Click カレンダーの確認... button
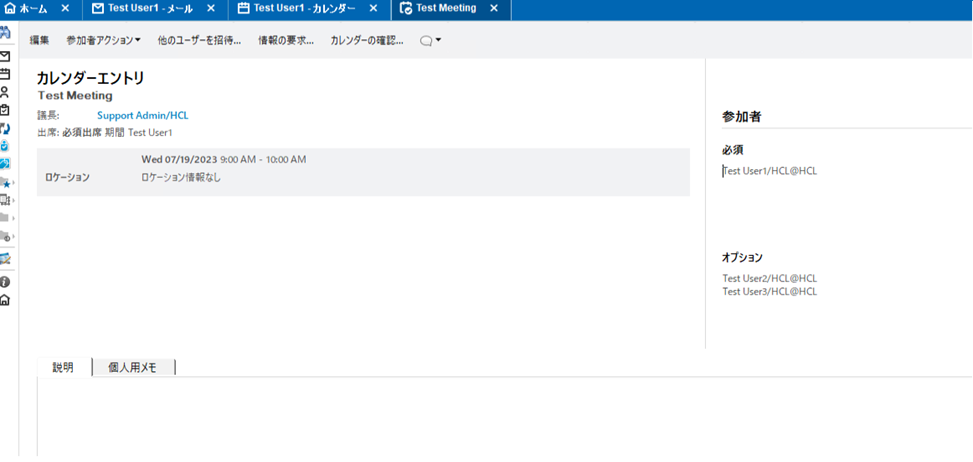Viewport: 973px width, 462px height. pyautogui.click(x=367, y=40)
